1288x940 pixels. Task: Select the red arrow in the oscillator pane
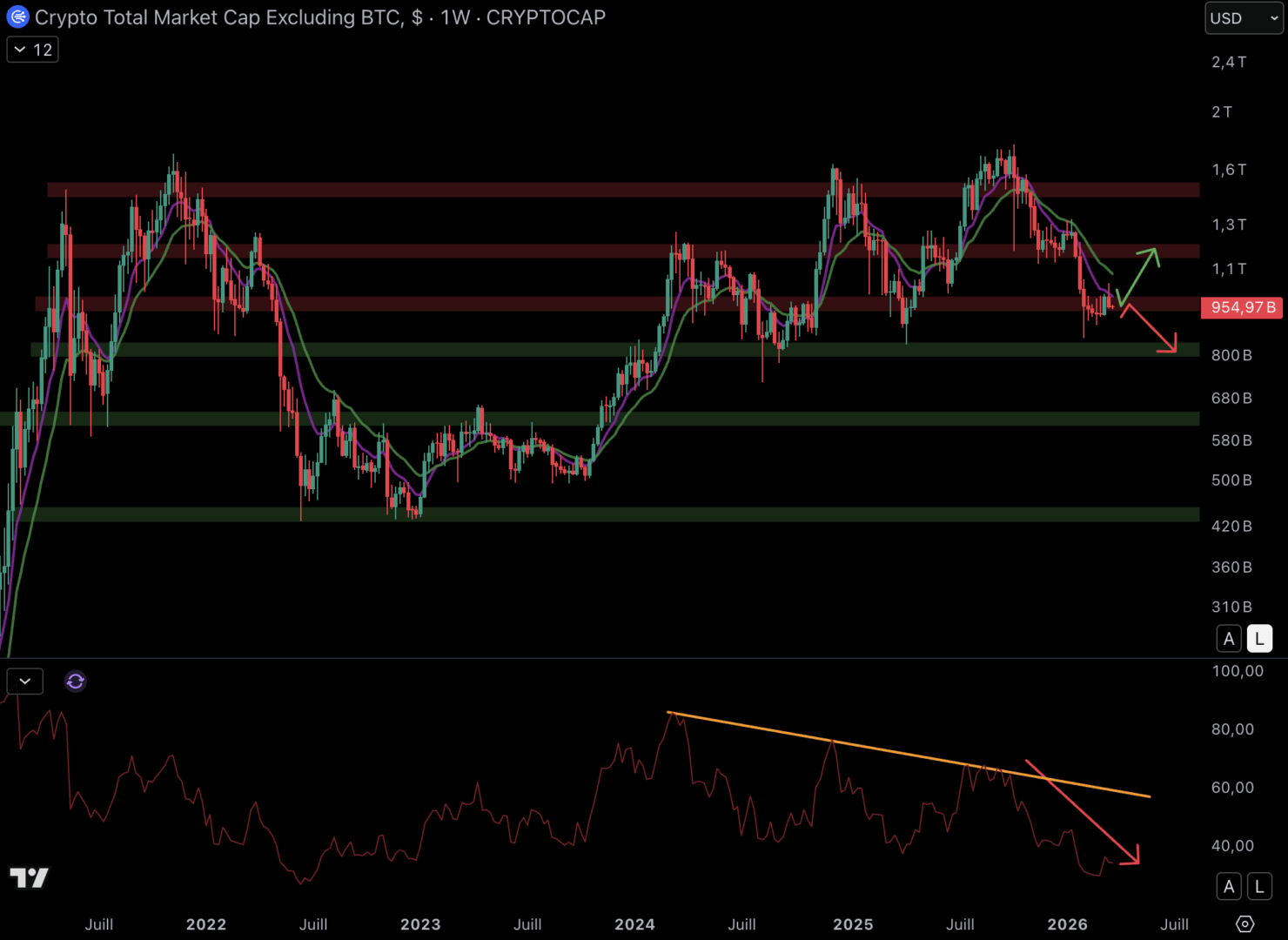1083,814
